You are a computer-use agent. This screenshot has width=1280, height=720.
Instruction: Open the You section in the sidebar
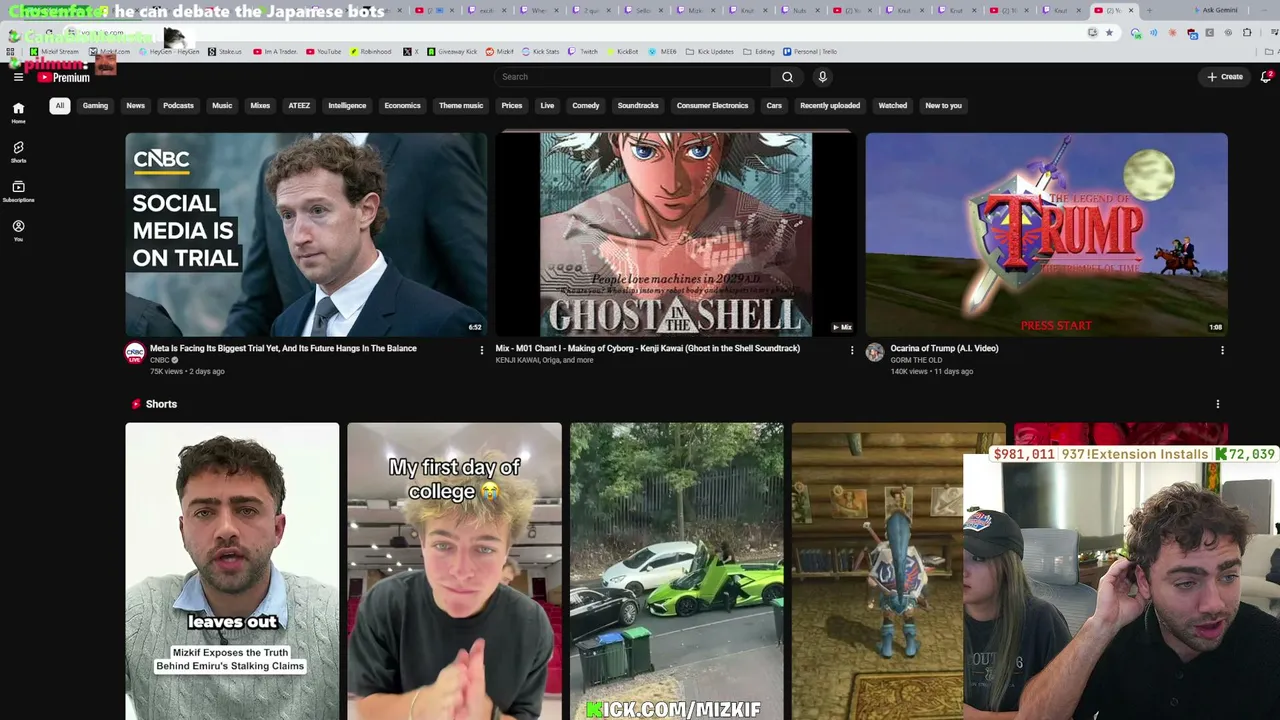pyautogui.click(x=18, y=231)
